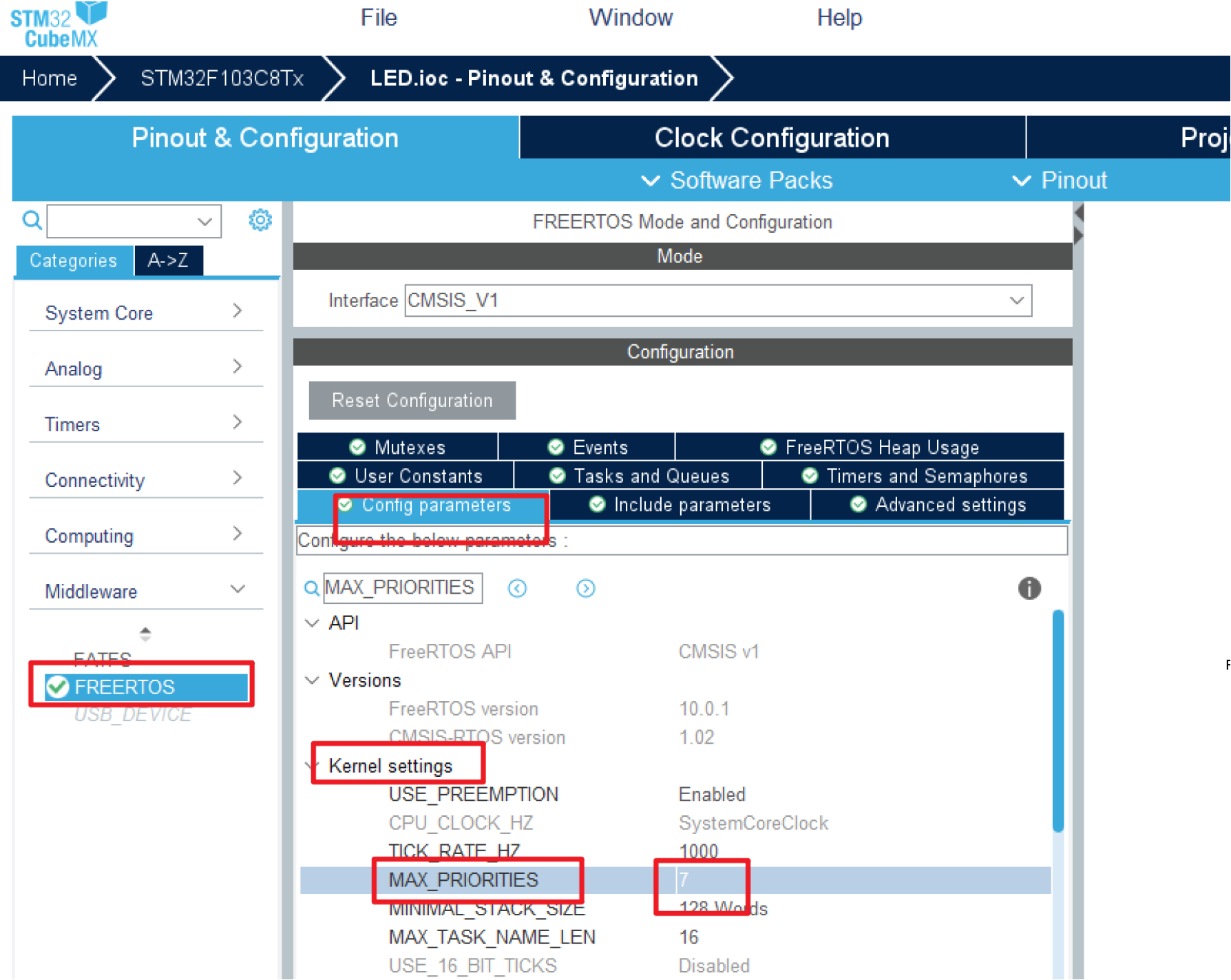Viewport: 1231px width, 980px height.
Task: Open Advanced settings tab
Action: click(938, 505)
